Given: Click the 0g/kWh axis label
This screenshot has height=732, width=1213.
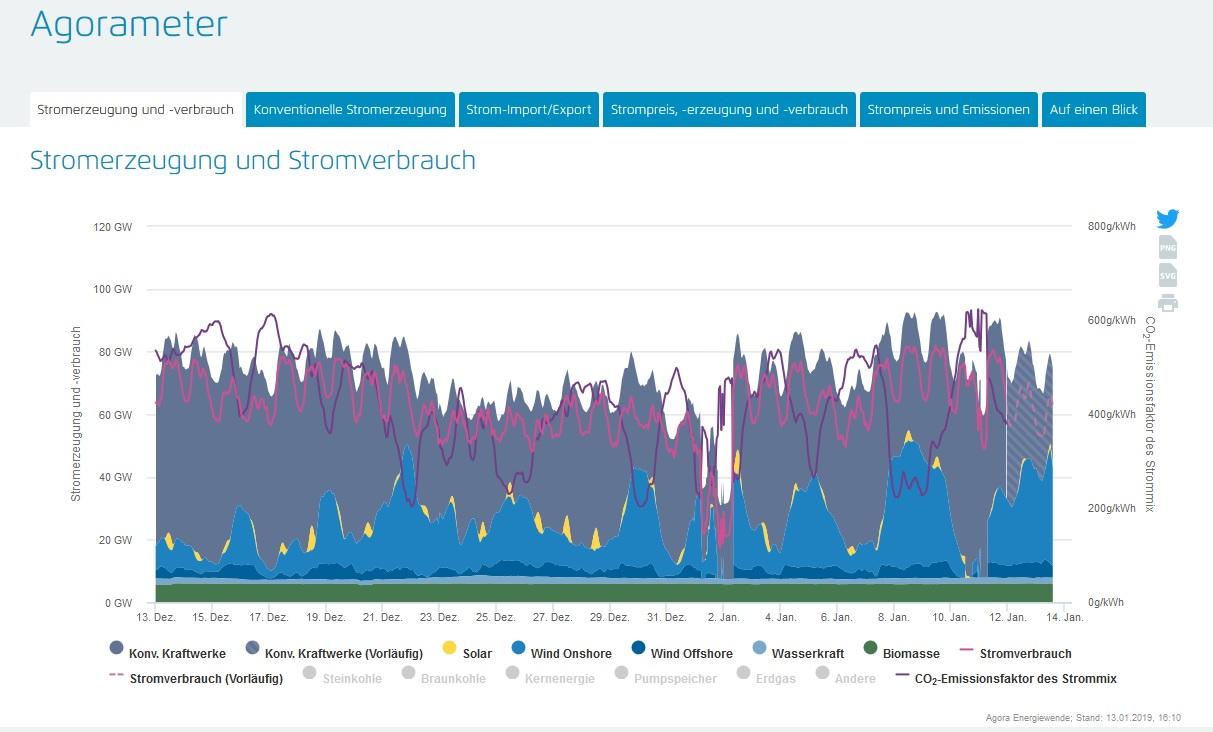Looking at the screenshot, I should tap(1106, 603).
